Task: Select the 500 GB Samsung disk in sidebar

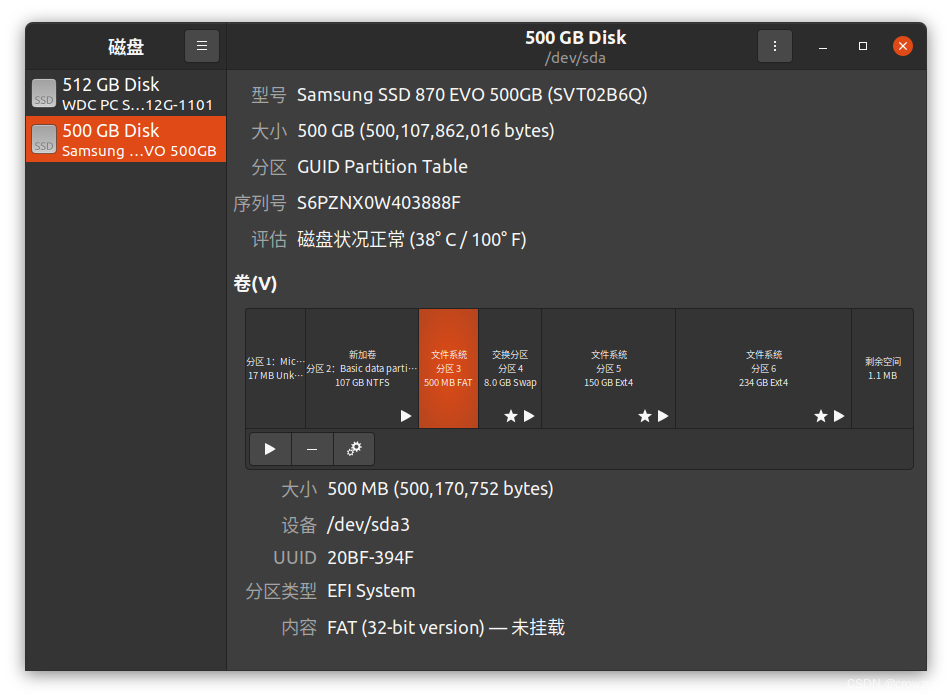Action: (125, 139)
